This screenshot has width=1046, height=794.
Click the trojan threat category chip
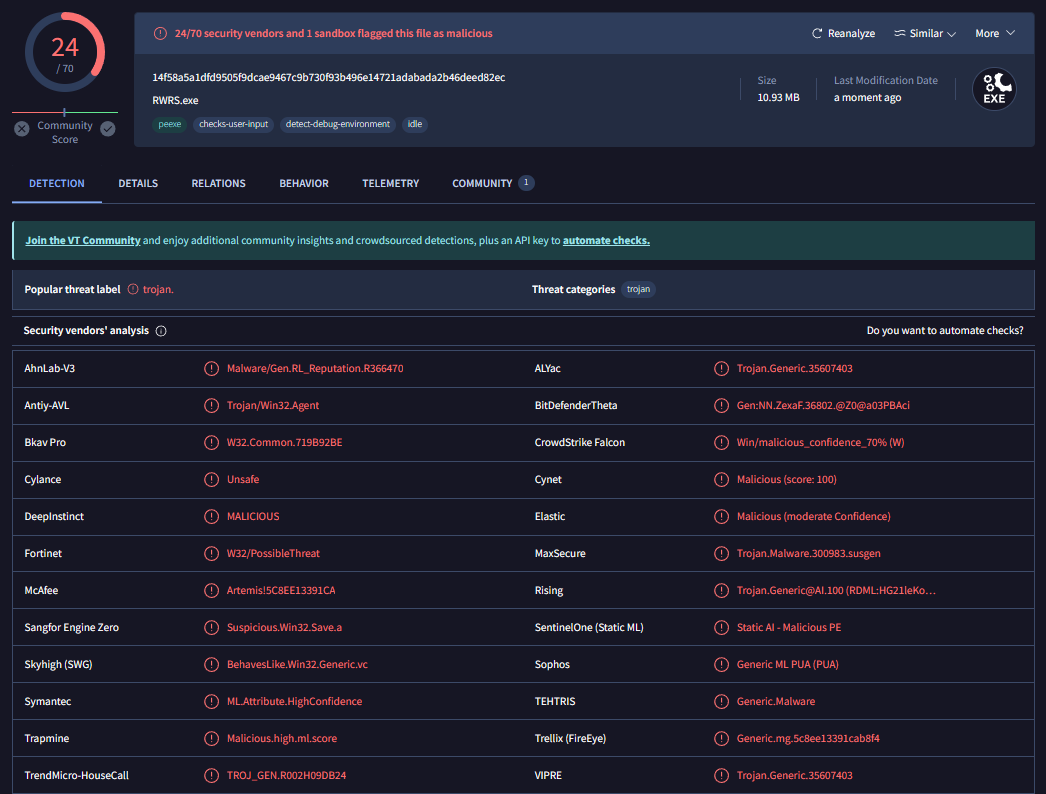(x=638, y=289)
